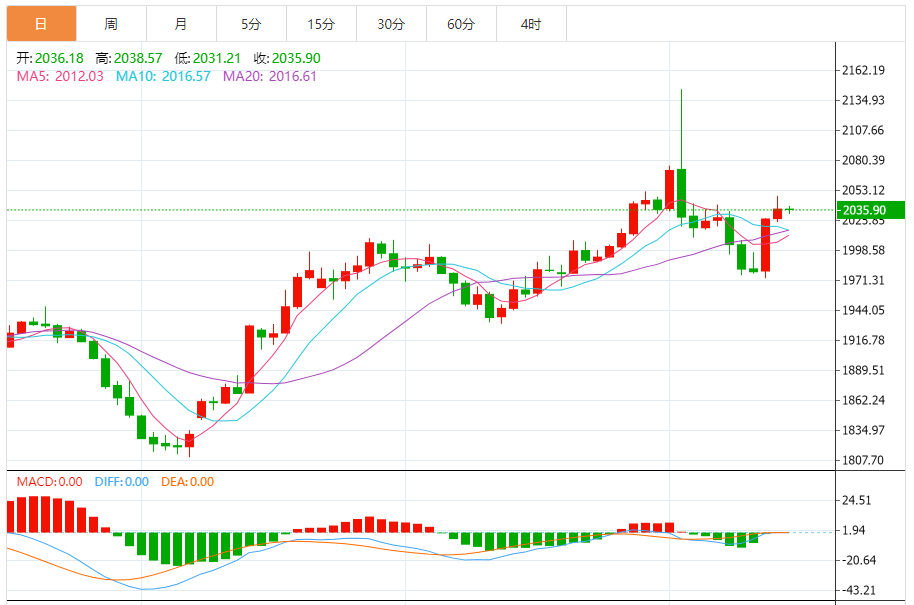Click the DEA:0.00 indicator label

coord(188,482)
